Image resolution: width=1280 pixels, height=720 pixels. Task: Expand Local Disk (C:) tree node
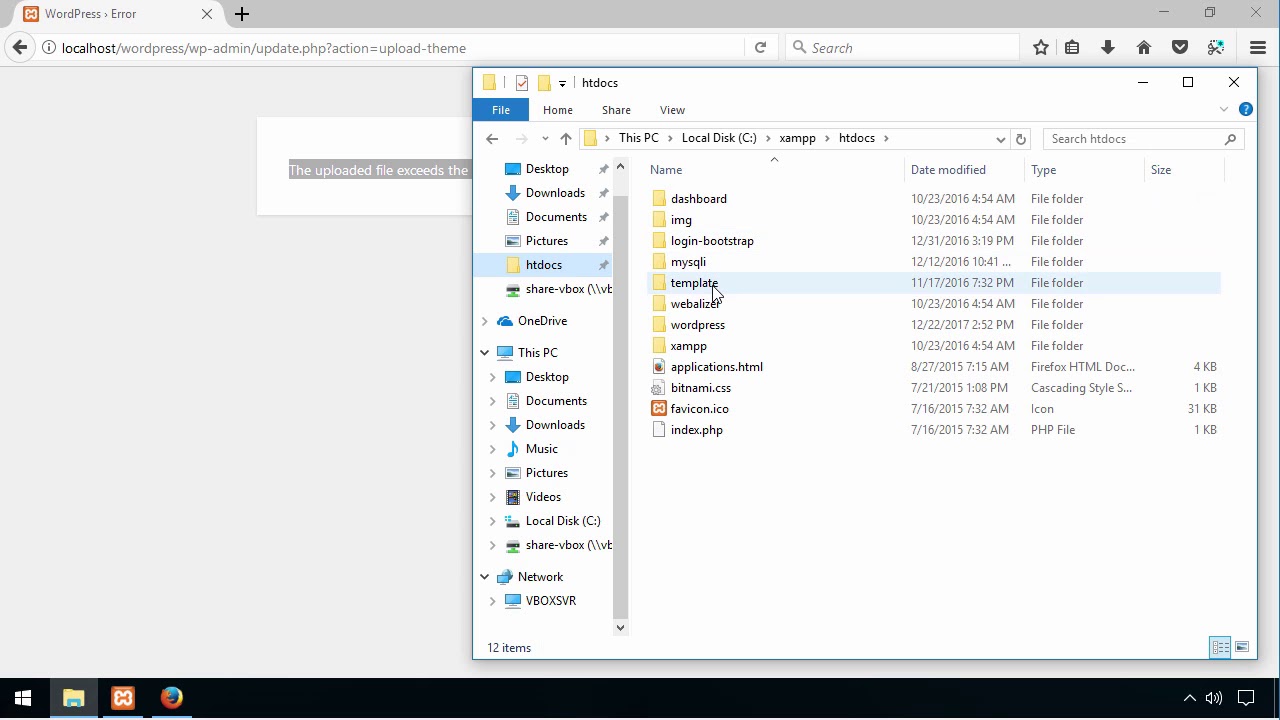coord(493,521)
